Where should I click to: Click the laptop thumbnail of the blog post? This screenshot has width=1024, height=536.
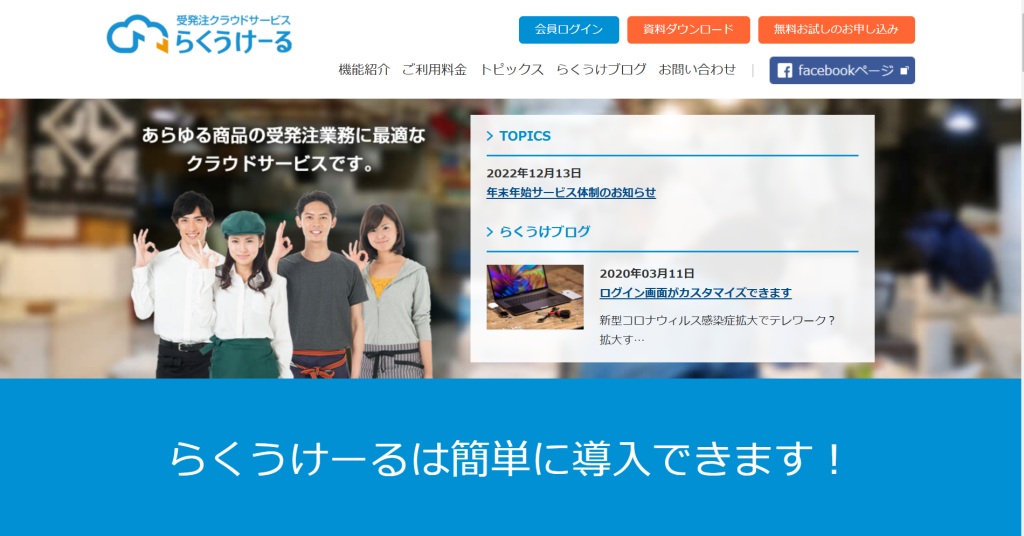535,297
